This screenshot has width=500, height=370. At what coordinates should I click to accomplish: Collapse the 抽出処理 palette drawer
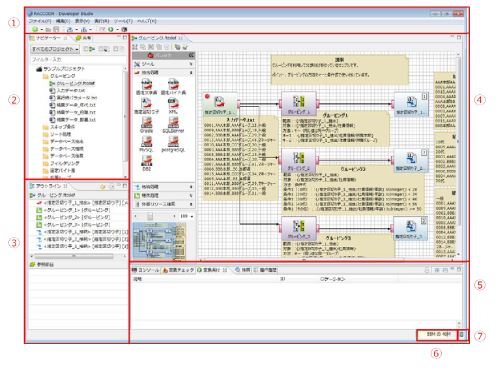pyautogui.click(x=162, y=72)
